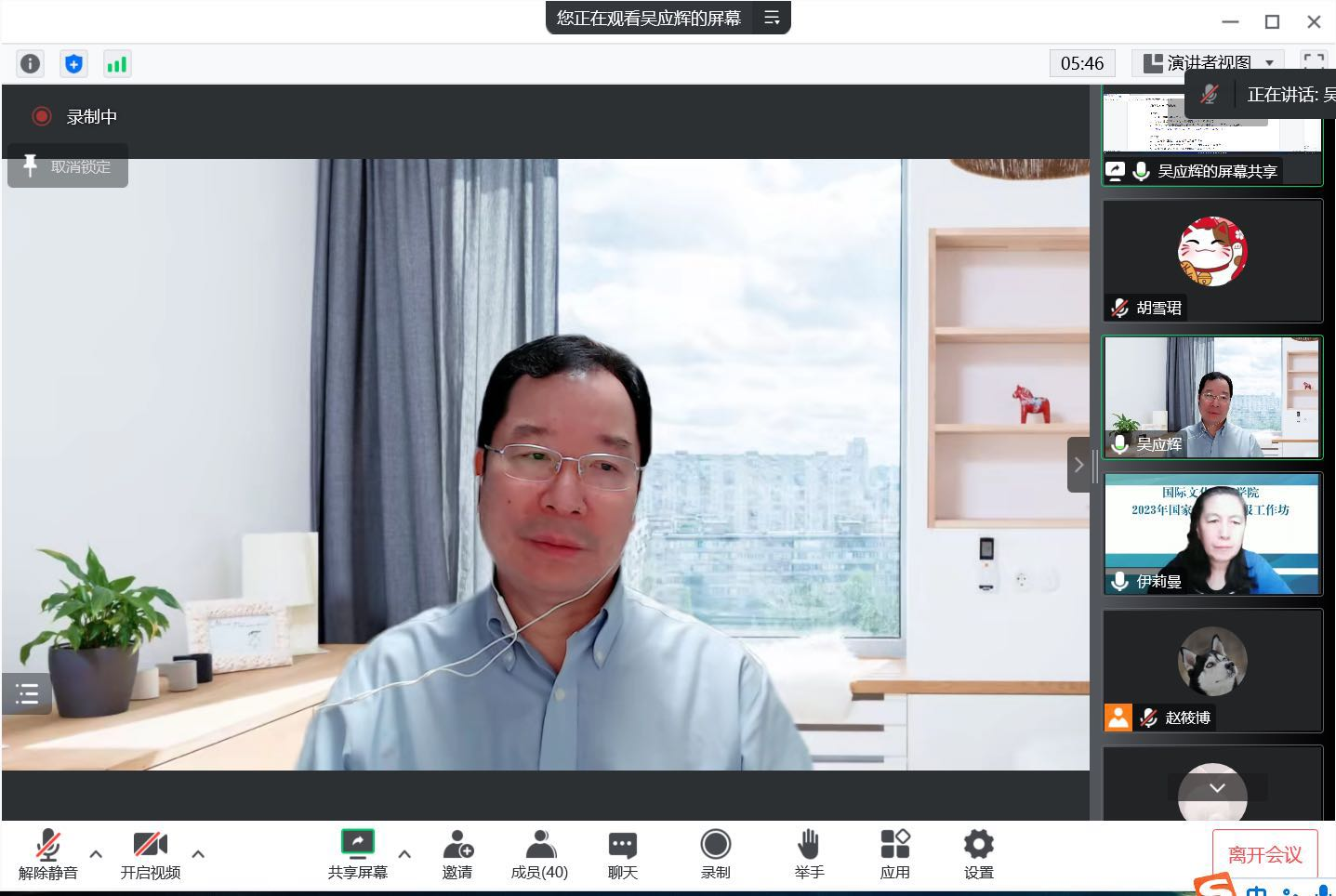Viewport: 1336px width, 896px height.
Task: Open the meeting info icon
Action: pyautogui.click(x=30, y=63)
